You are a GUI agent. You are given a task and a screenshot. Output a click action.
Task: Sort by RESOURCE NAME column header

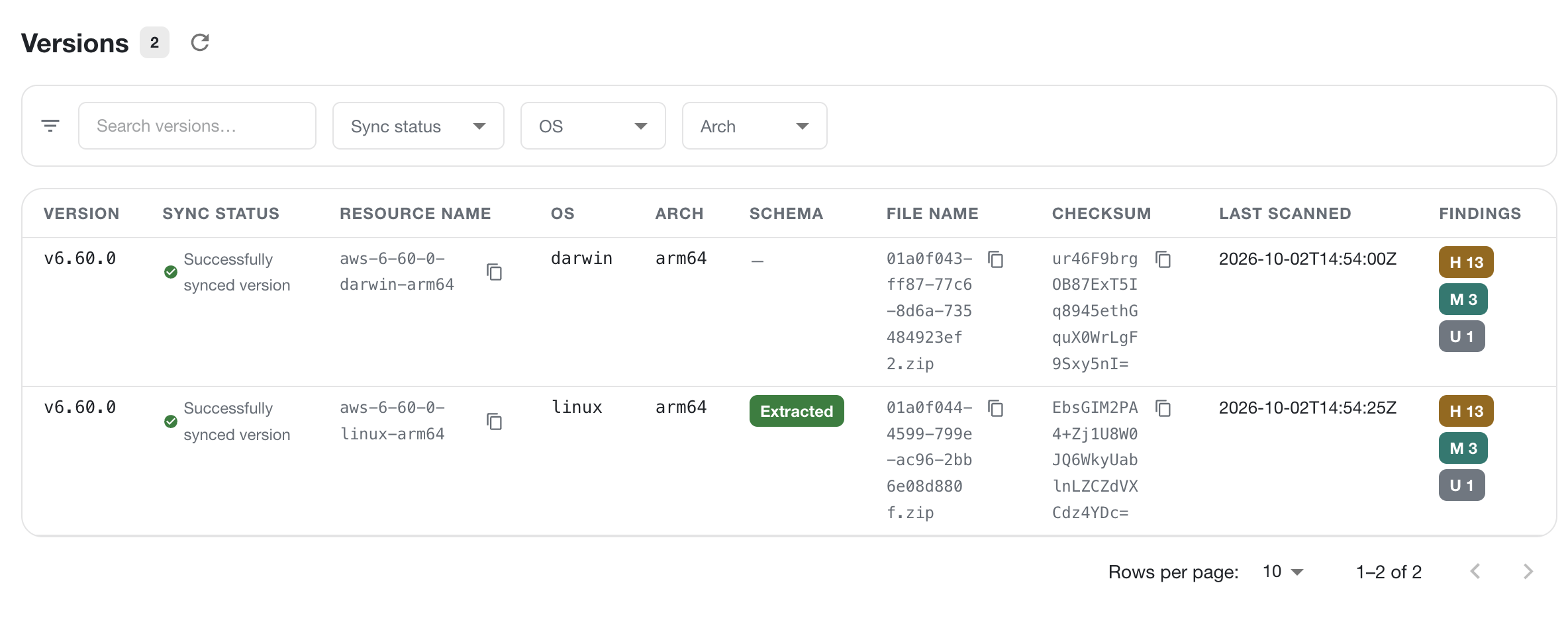(x=415, y=214)
